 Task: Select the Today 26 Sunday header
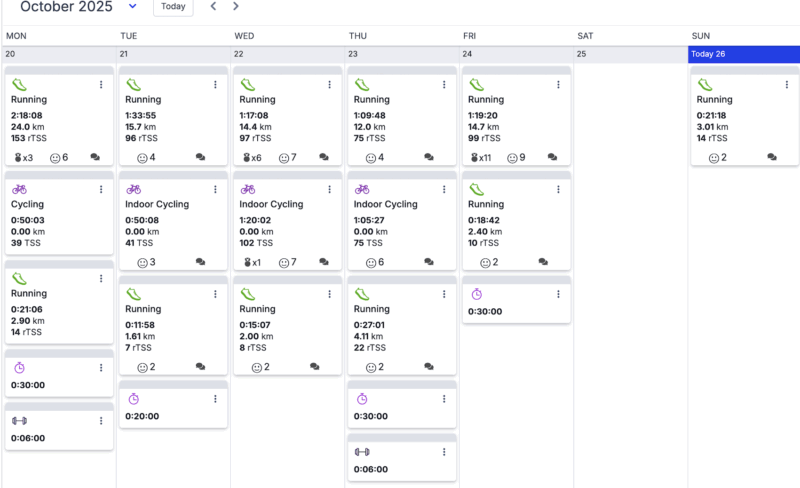point(744,54)
